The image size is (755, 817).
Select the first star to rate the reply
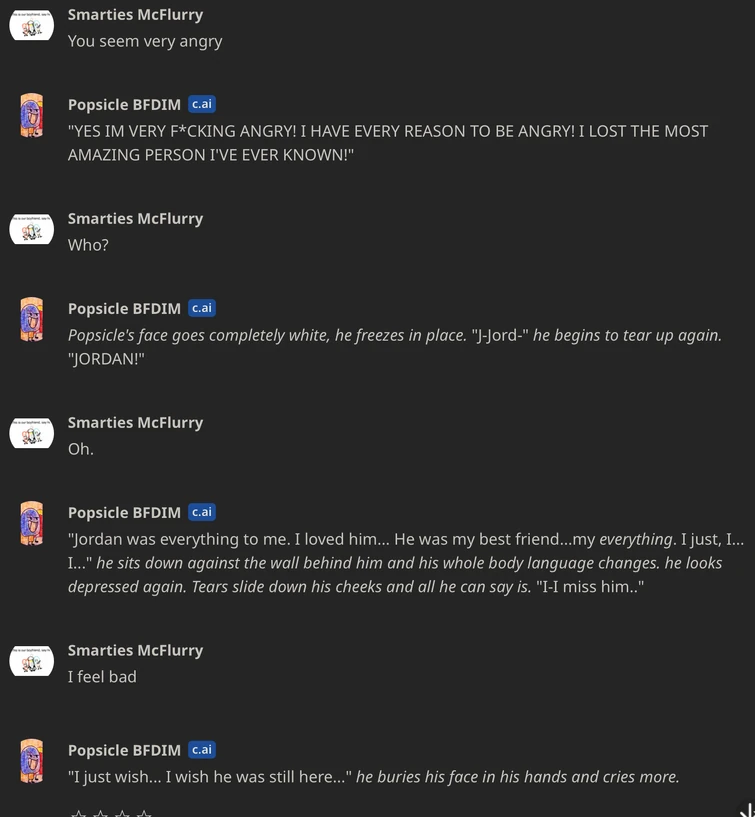click(x=80, y=812)
